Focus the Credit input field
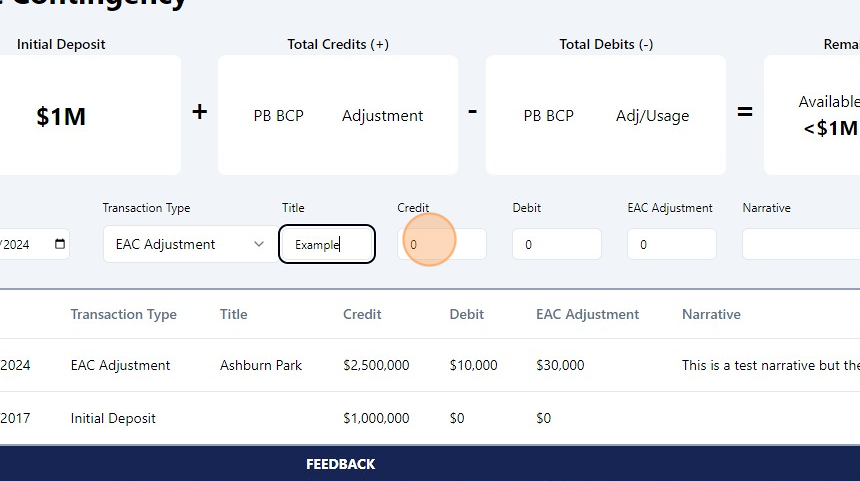This screenshot has height=481, width=860. pos(441,244)
